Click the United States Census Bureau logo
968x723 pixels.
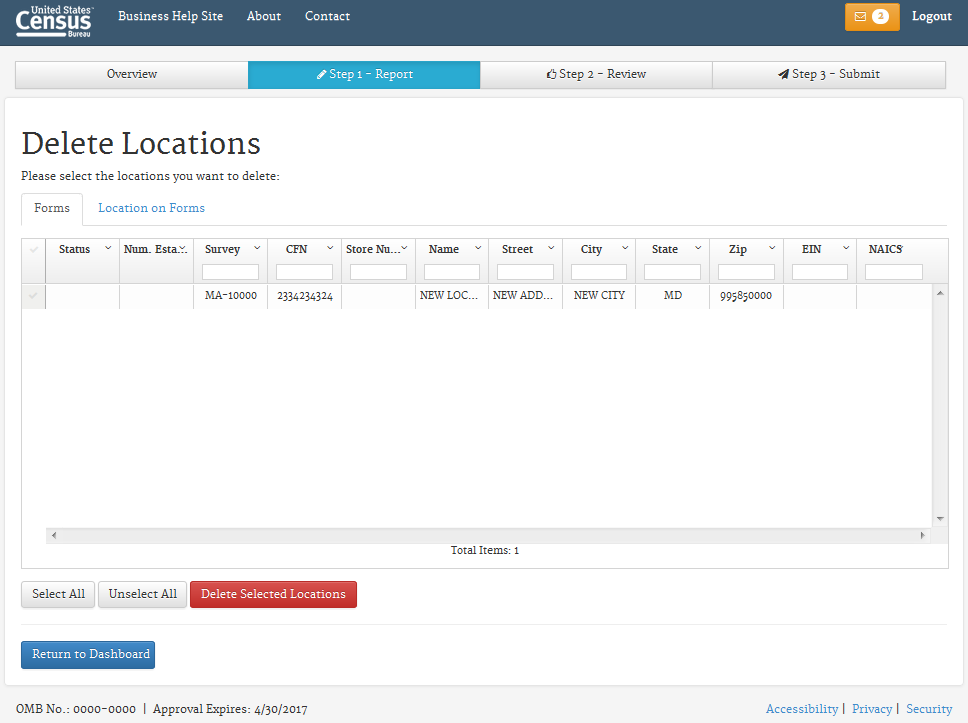point(54,22)
